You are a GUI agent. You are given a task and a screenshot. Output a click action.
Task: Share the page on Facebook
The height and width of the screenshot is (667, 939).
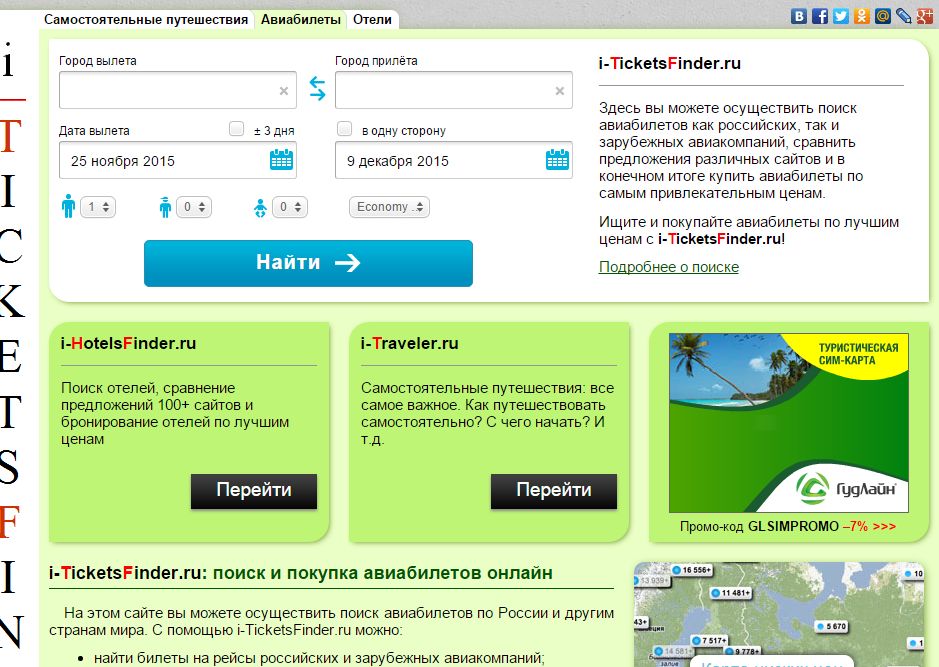(x=820, y=16)
